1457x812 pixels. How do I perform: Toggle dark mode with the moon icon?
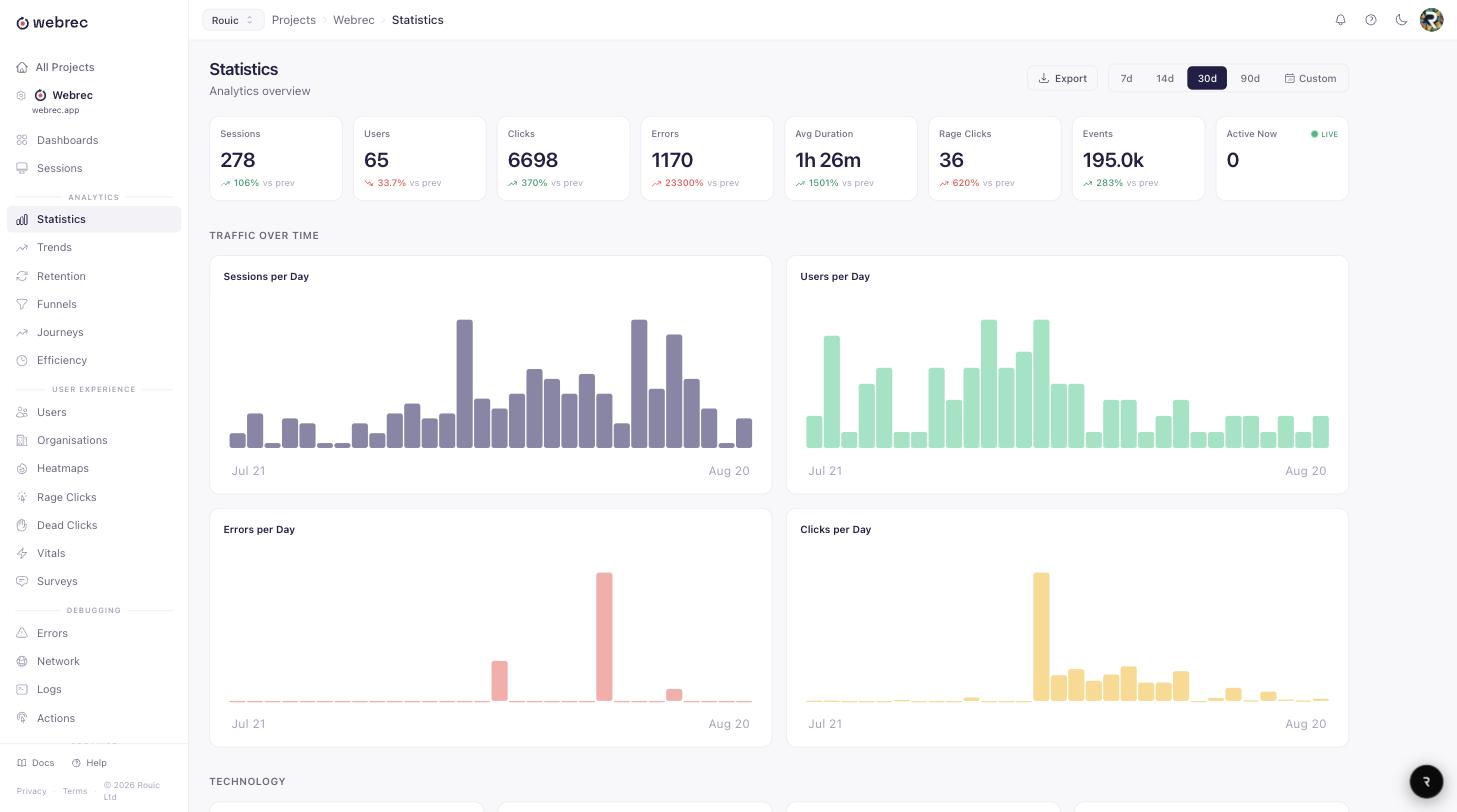pos(1401,20)
